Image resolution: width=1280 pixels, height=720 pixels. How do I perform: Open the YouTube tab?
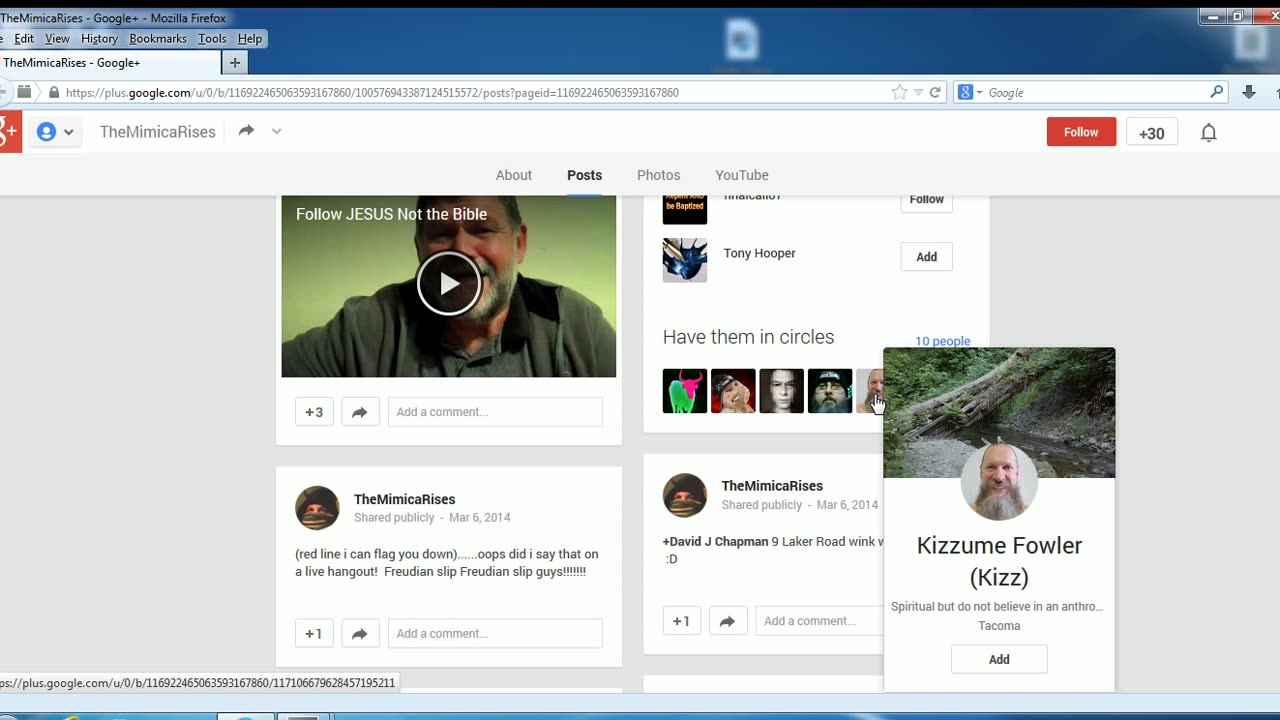pos(742,175)
